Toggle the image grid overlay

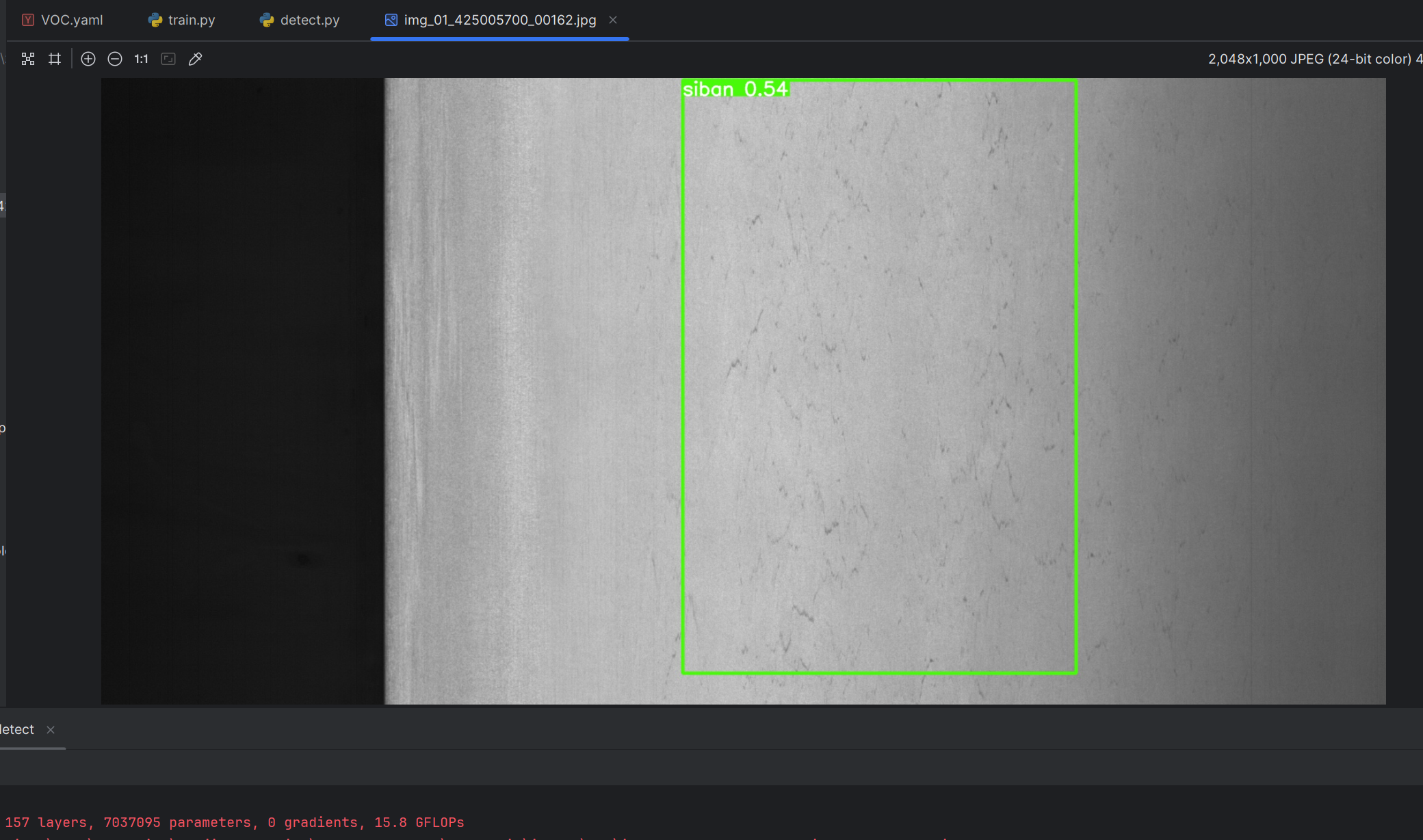[55, 59]
